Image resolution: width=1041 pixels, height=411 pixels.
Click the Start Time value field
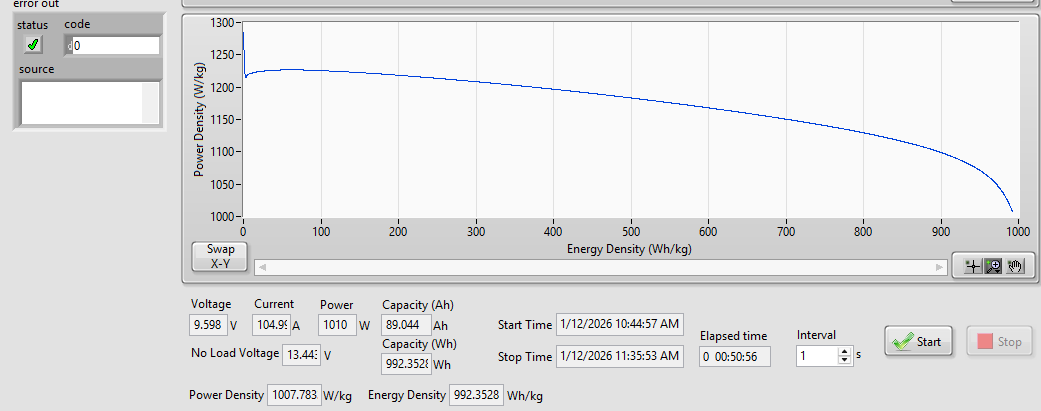click(x=619, y=324)
